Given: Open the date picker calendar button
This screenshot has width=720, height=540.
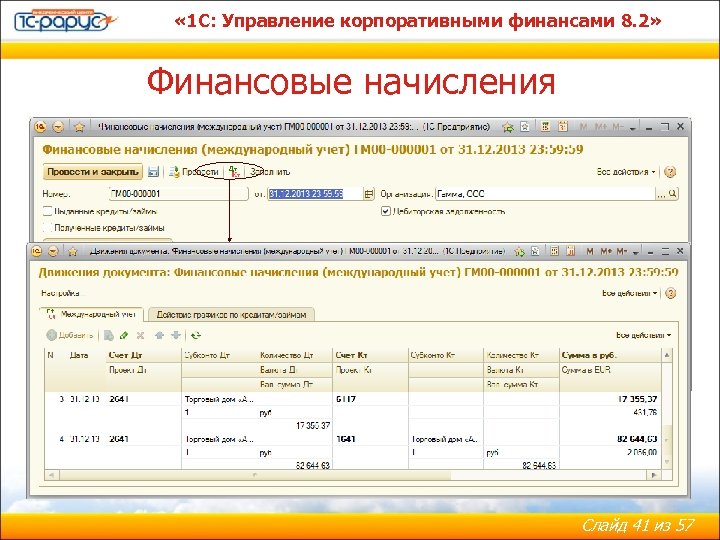Looking at the screenshot, I should click(369, 194).
